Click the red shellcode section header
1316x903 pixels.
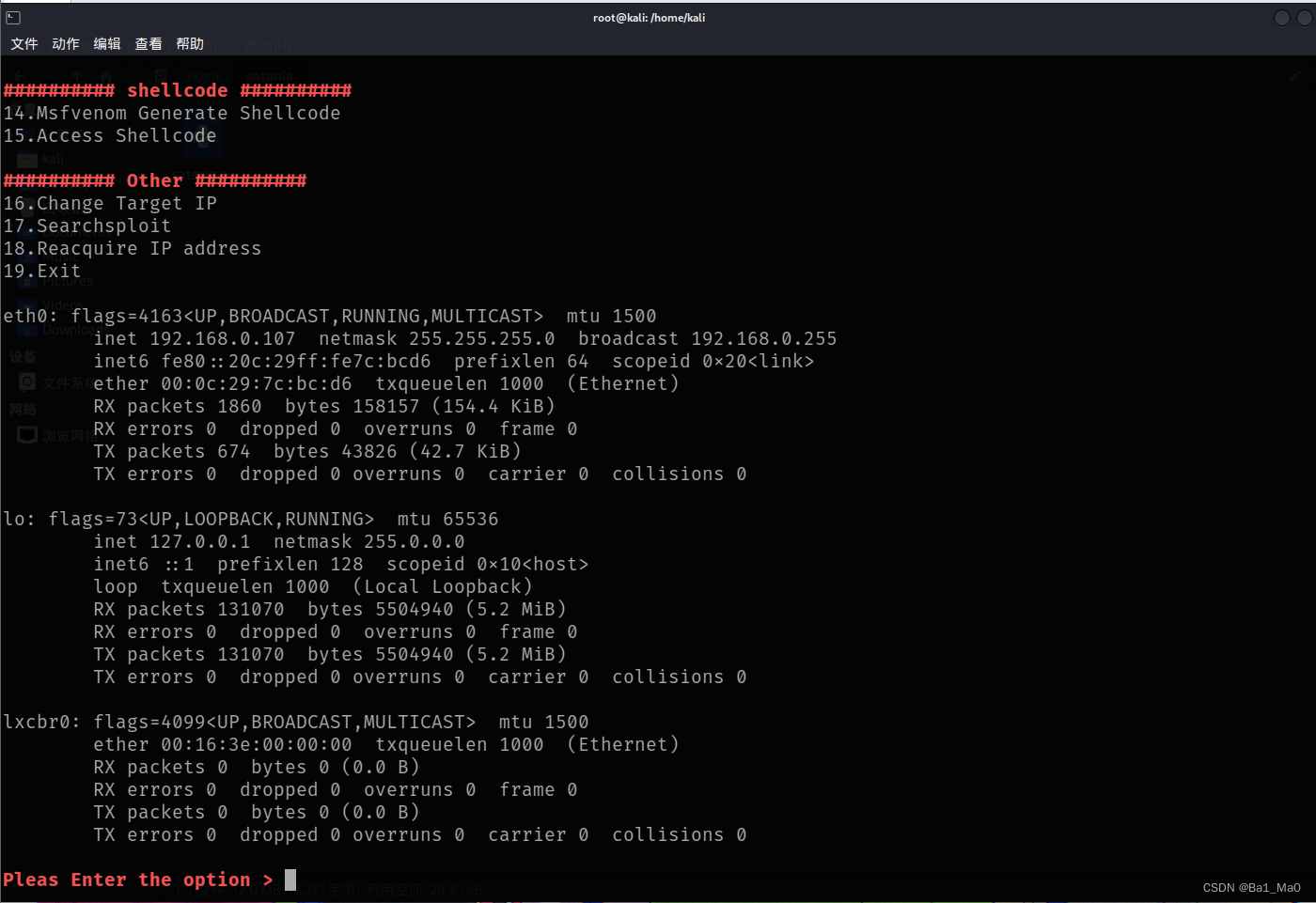178,90
